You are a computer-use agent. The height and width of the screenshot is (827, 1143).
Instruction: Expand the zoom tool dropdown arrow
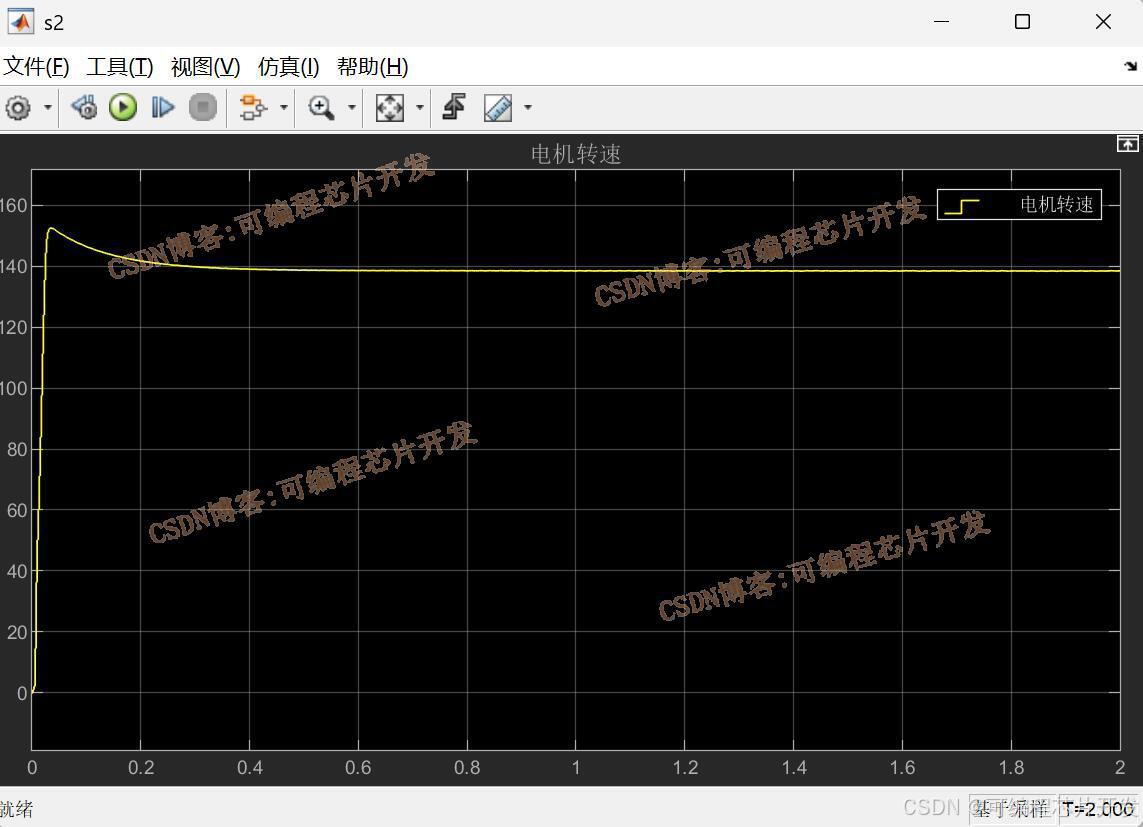(351, 108)
